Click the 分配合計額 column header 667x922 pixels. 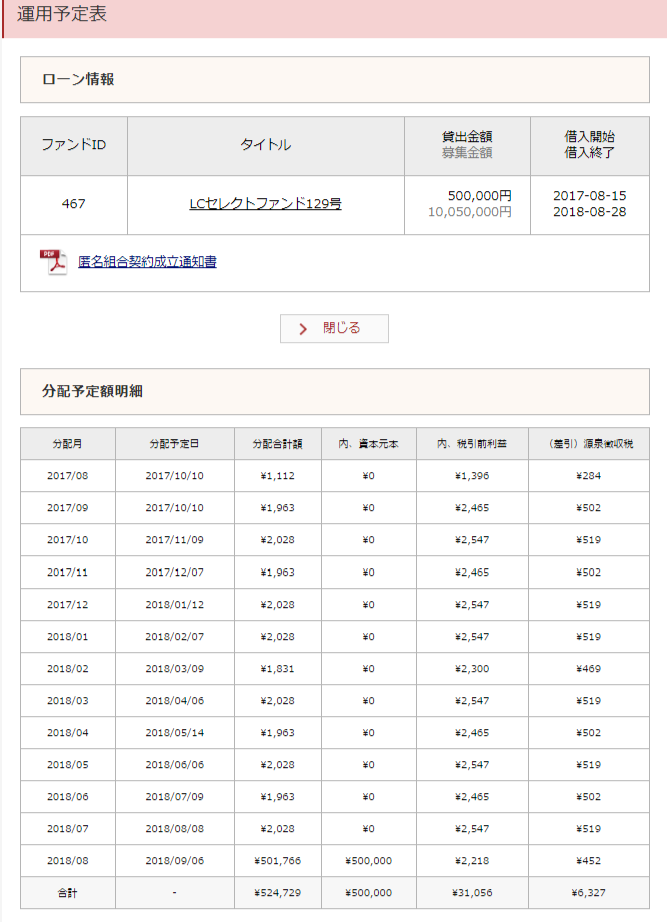coord(278,443)
